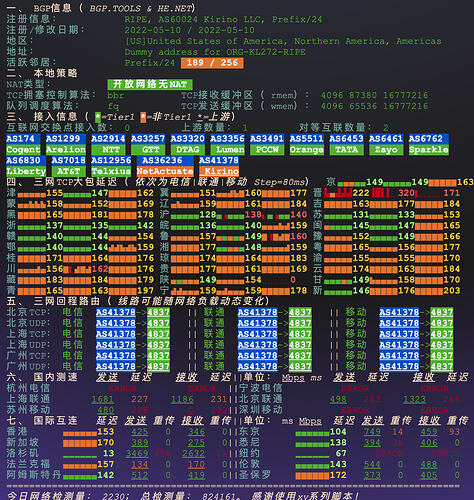Image resolution: width=474 pixels, height=500 pixels.
Task: Click the Los Angeles latency value 13
Action: tap(108, 453)
